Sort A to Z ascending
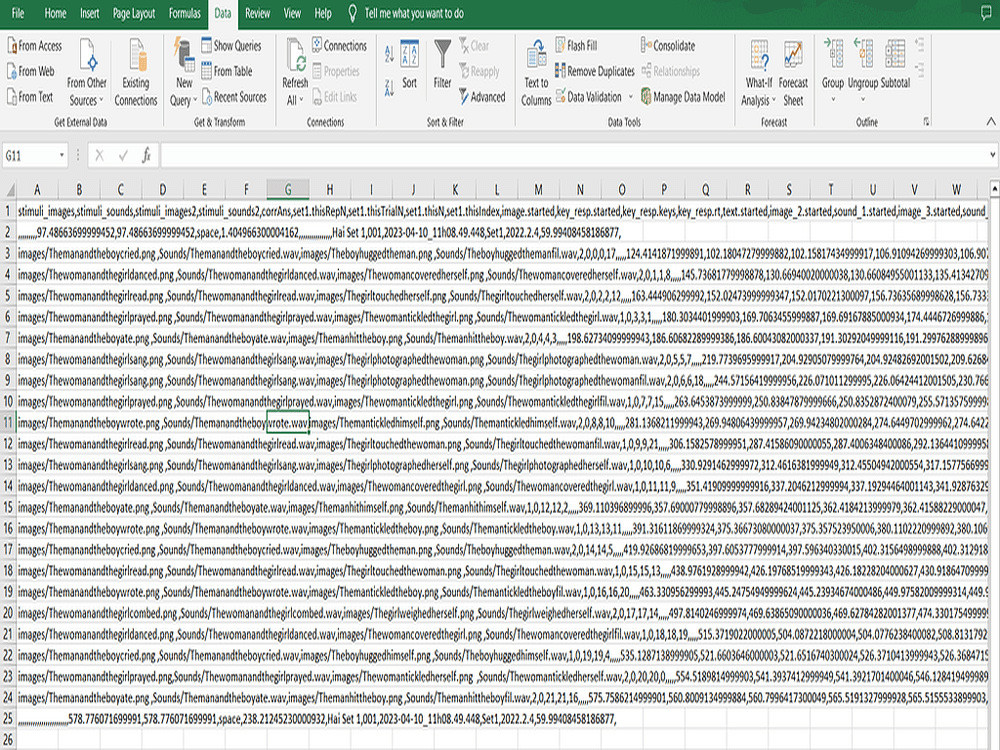This screenshot has height=750, width=1000. (389, 54)
